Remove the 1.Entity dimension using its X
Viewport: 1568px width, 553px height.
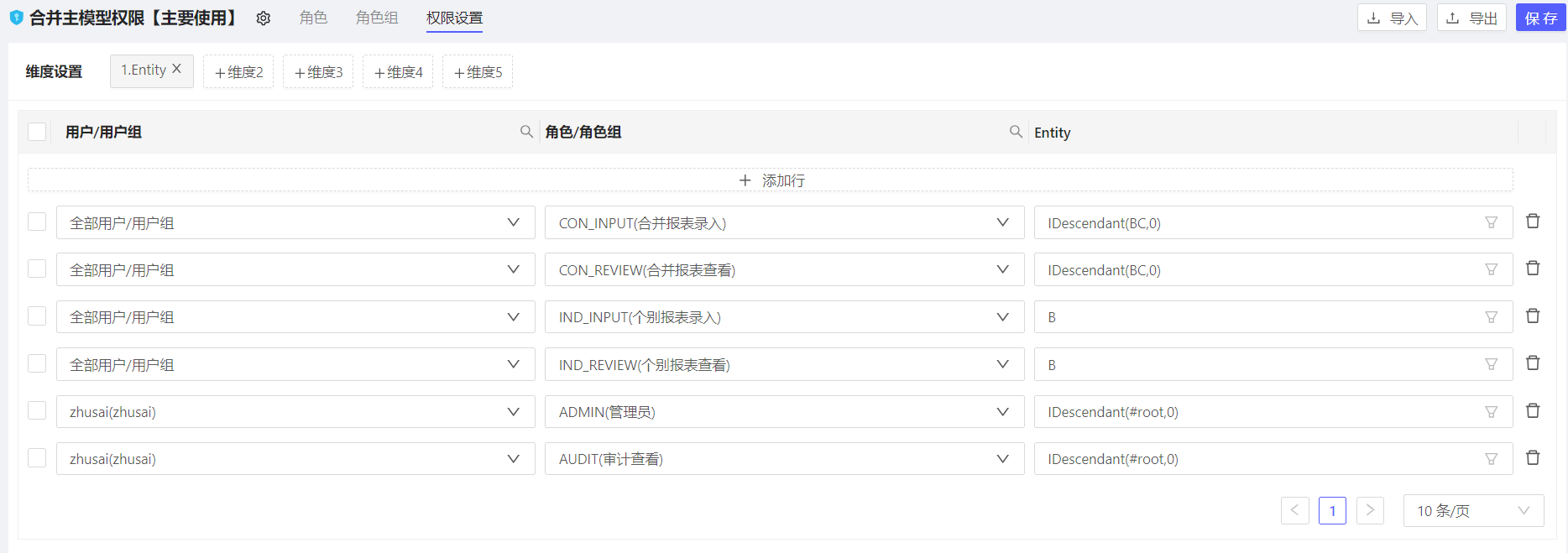point(177,70)
